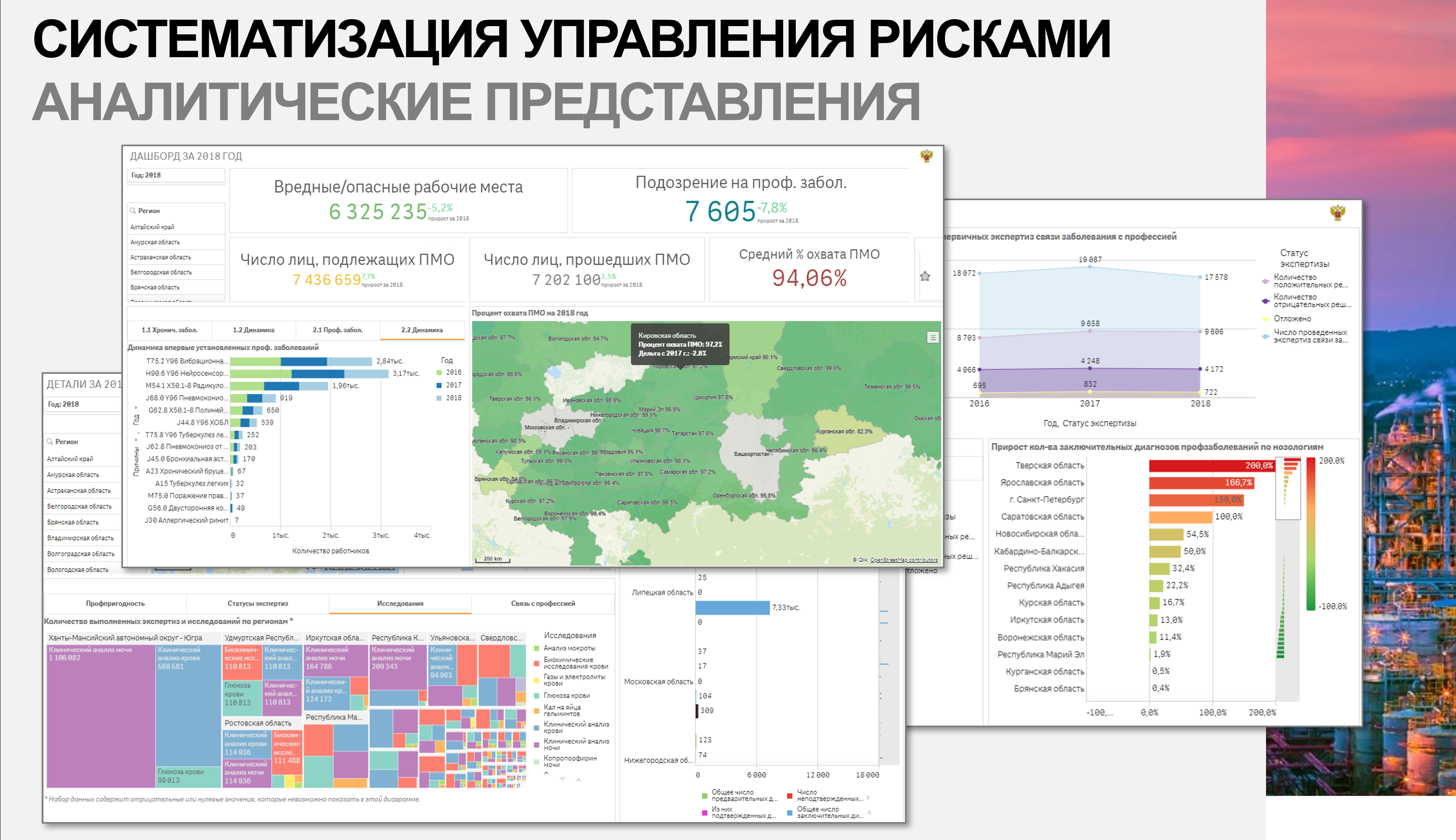The height and width of the screenshot is (840, 1456).
Task: Click the Число лиц, подлежащих ПМО tile
Action: point(347,269)
